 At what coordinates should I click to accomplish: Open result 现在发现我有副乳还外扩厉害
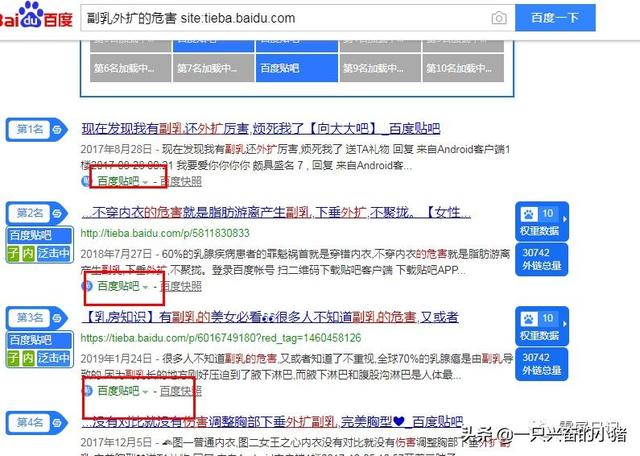[261, 129]
